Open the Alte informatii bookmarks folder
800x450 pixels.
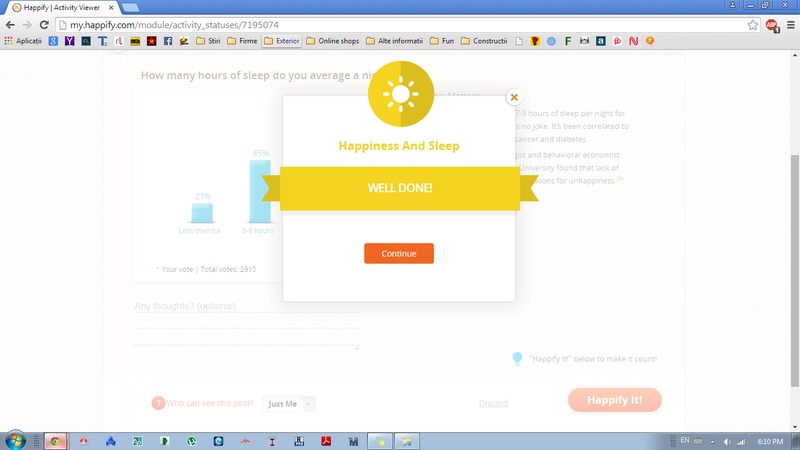coord(394,41)
